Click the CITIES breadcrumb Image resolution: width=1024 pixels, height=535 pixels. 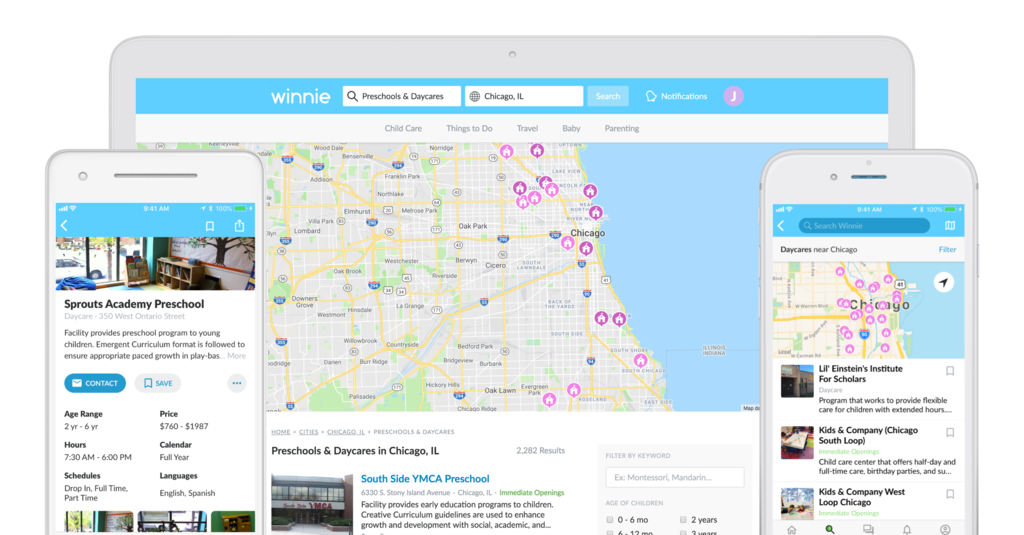(309, 432)
